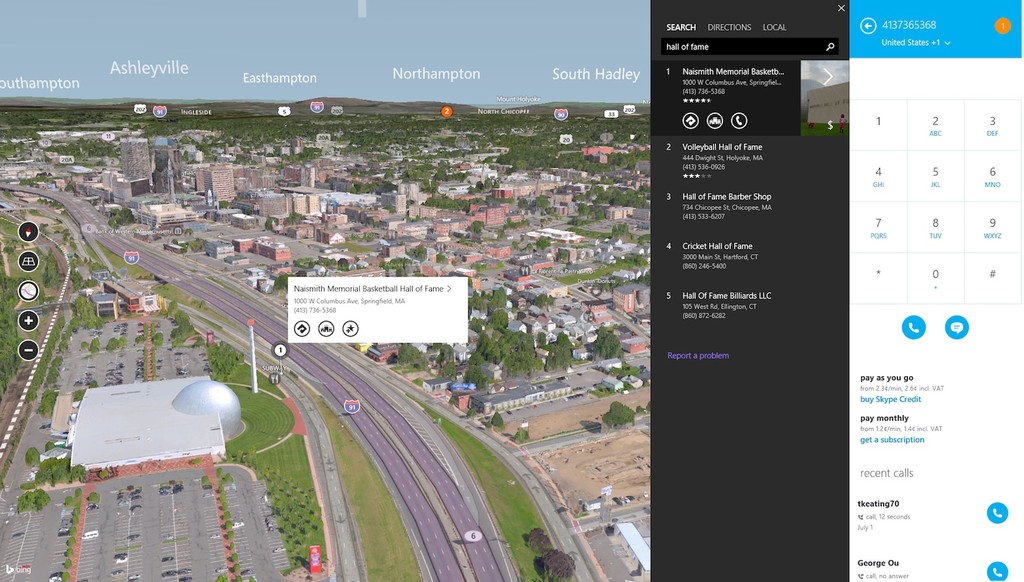Open Skype messaging with the chat bubble icon
Screen dimensions: 1024x582
[x=957, y=326]
